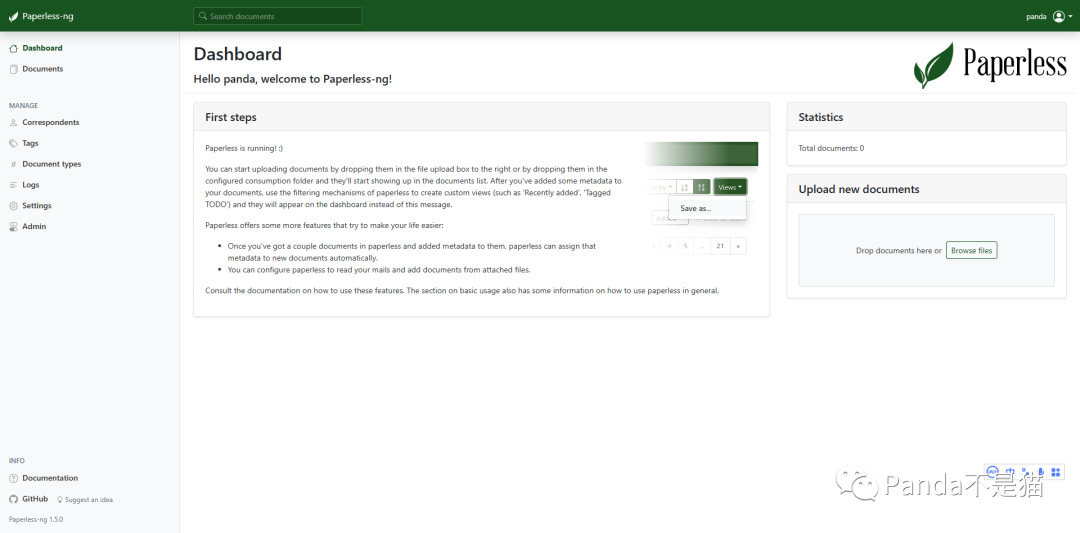Viewport: 1080px width, 533px height.
Task: Open the Documents page from sidebar
Action: (36, 69)
